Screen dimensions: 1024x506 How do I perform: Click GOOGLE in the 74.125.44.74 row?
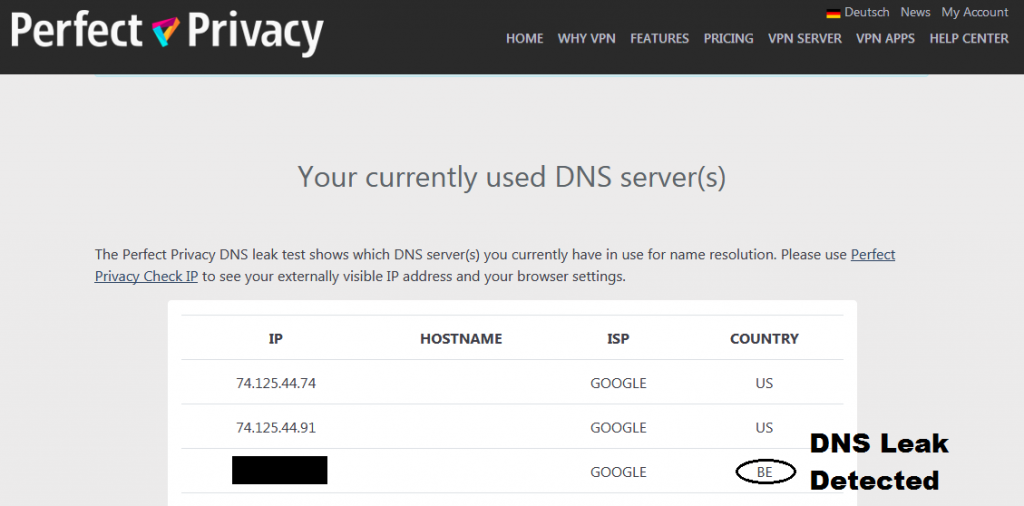[618, 383]
